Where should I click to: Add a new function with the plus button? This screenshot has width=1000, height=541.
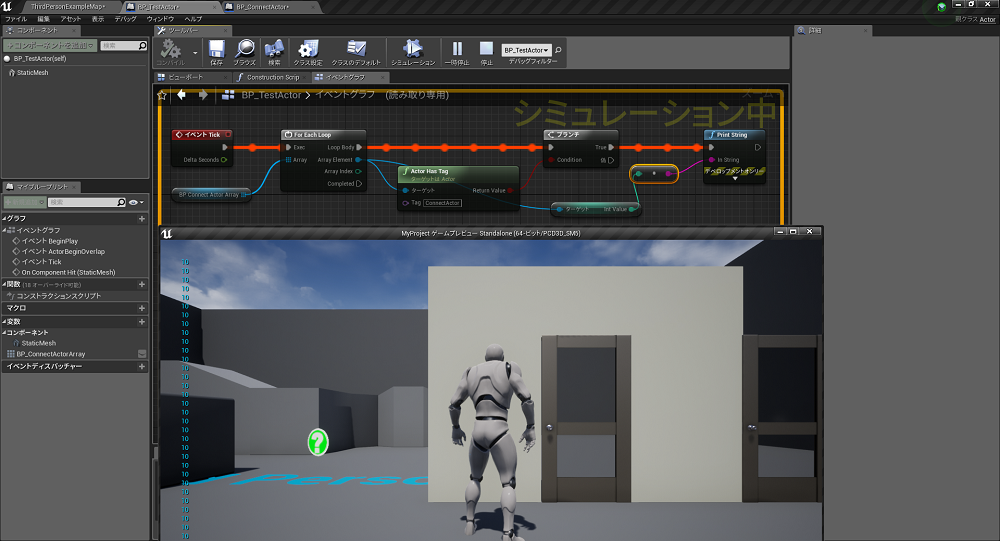142,285
